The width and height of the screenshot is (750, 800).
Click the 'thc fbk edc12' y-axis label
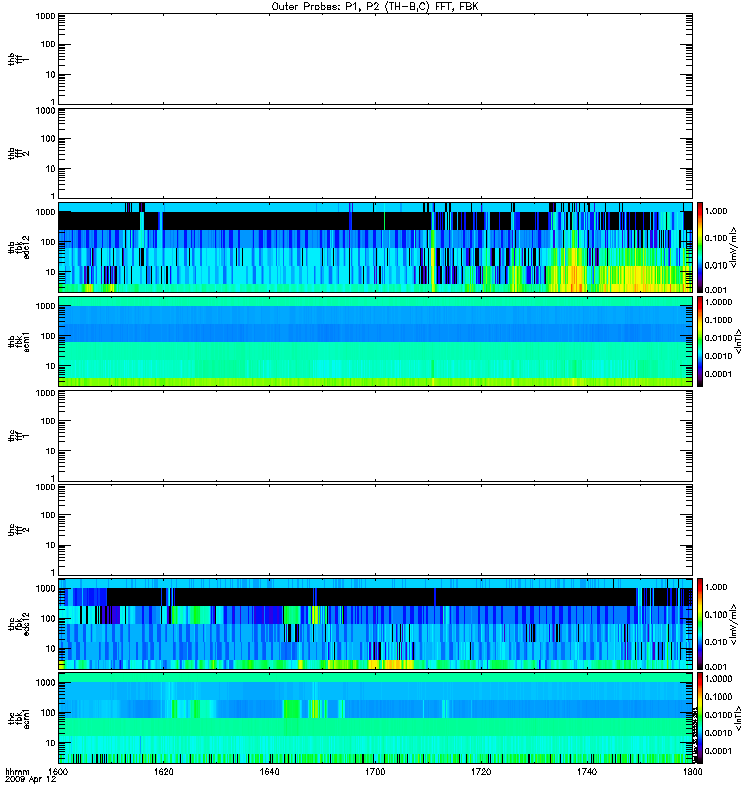pyautogui.click(x=19, y=624)
